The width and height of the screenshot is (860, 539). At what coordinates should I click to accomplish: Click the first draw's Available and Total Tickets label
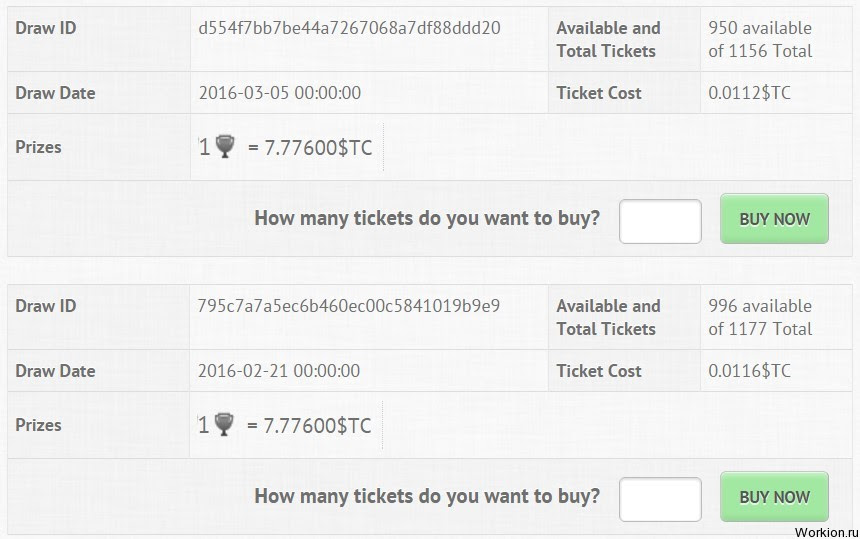point(608,39)
